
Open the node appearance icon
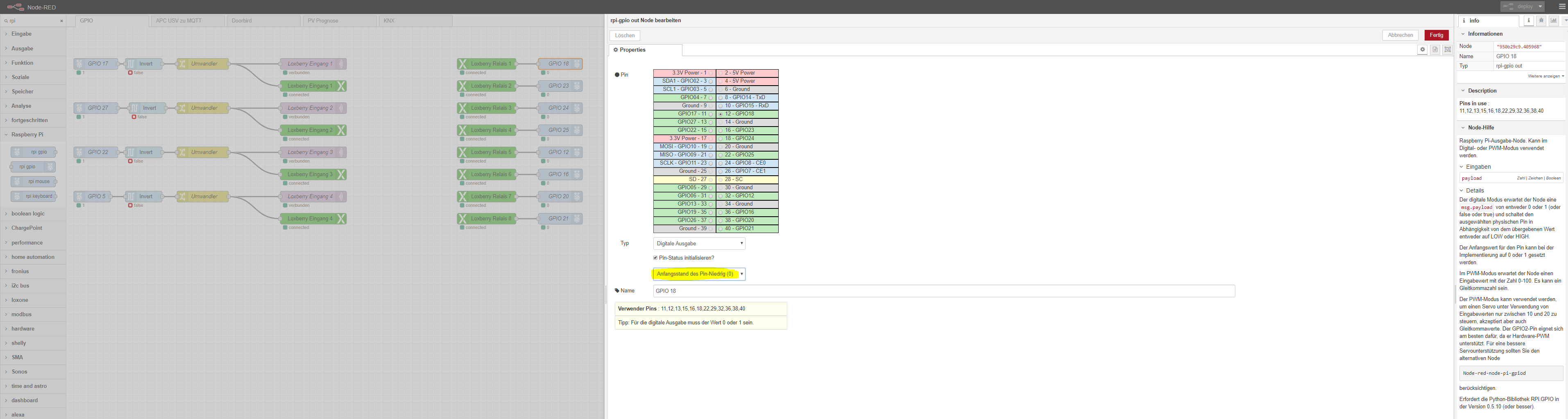[x=1448, y=50]
